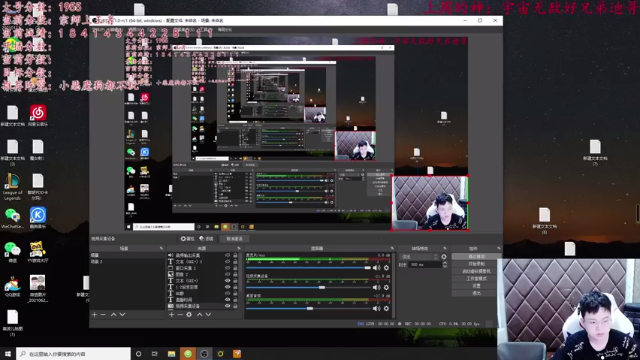Viewport: 640px width, 360px height.
Task: Open scene transition properties gear
Action: click(x=444, y=257)
